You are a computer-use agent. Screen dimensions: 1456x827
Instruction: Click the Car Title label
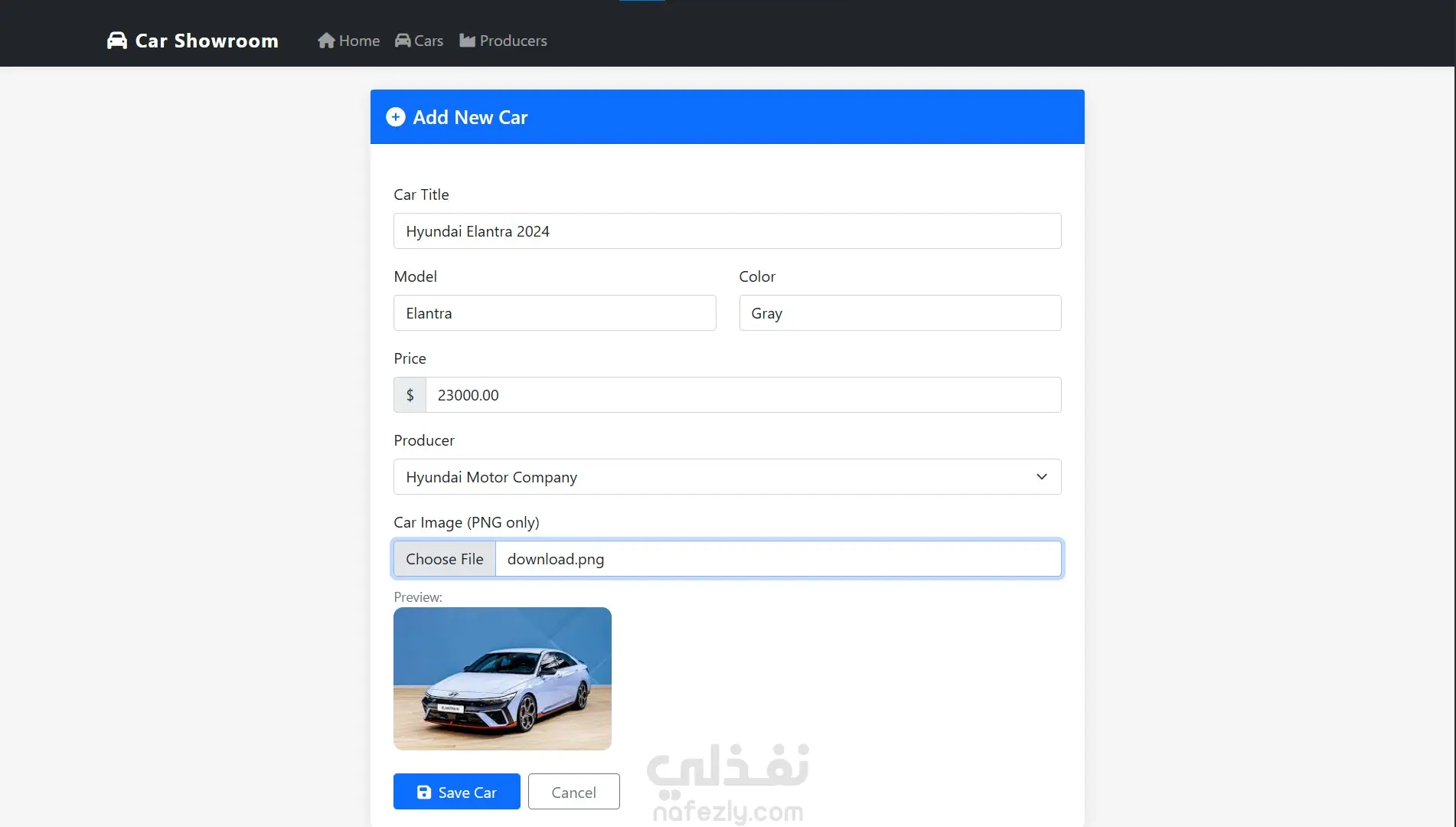pyautogui.click(x=421, y=194)
